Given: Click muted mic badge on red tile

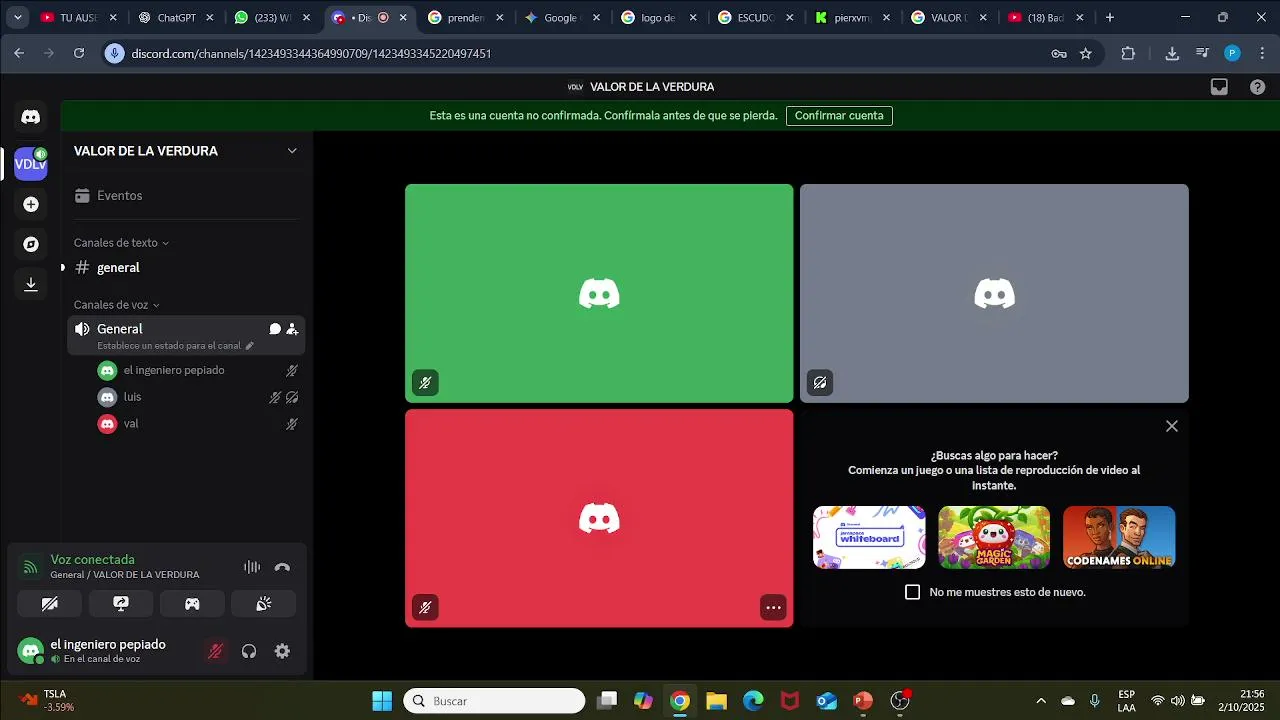Looking at the screenshot, I should point(425,607).
